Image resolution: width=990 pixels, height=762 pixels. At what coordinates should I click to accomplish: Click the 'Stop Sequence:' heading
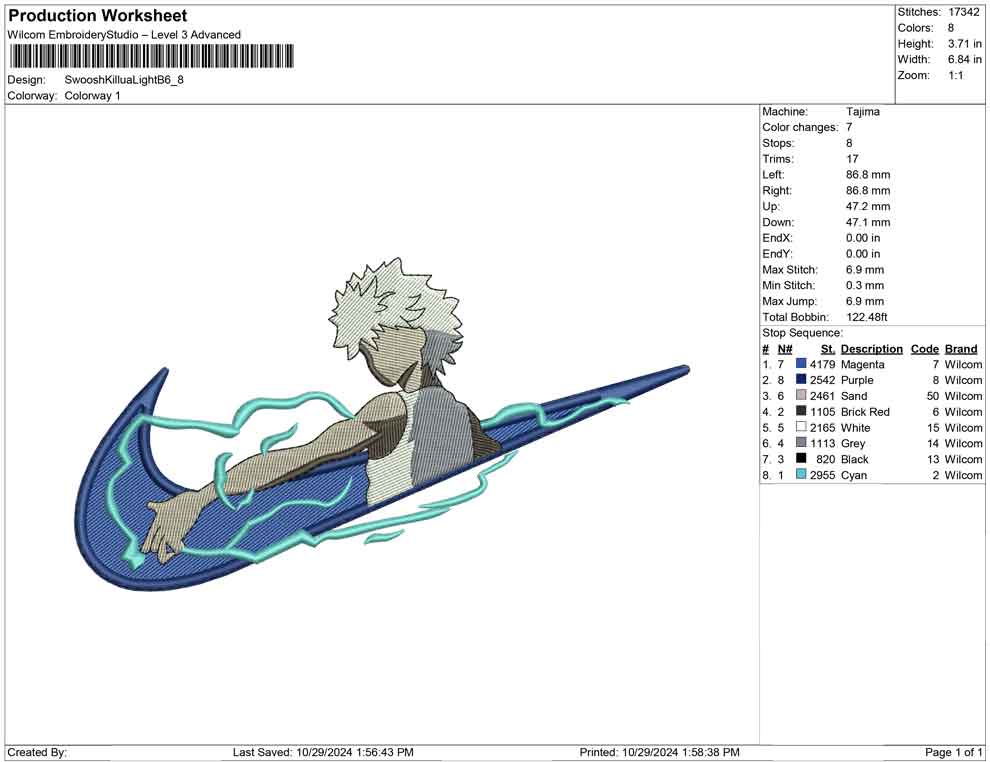coord(802,333)
